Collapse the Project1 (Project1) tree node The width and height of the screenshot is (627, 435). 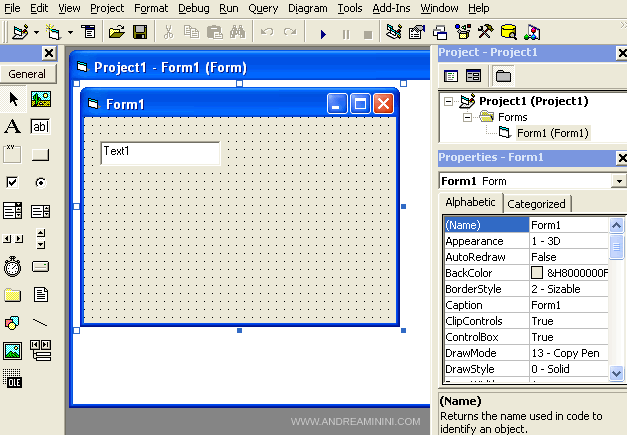(x=450, y=101)
